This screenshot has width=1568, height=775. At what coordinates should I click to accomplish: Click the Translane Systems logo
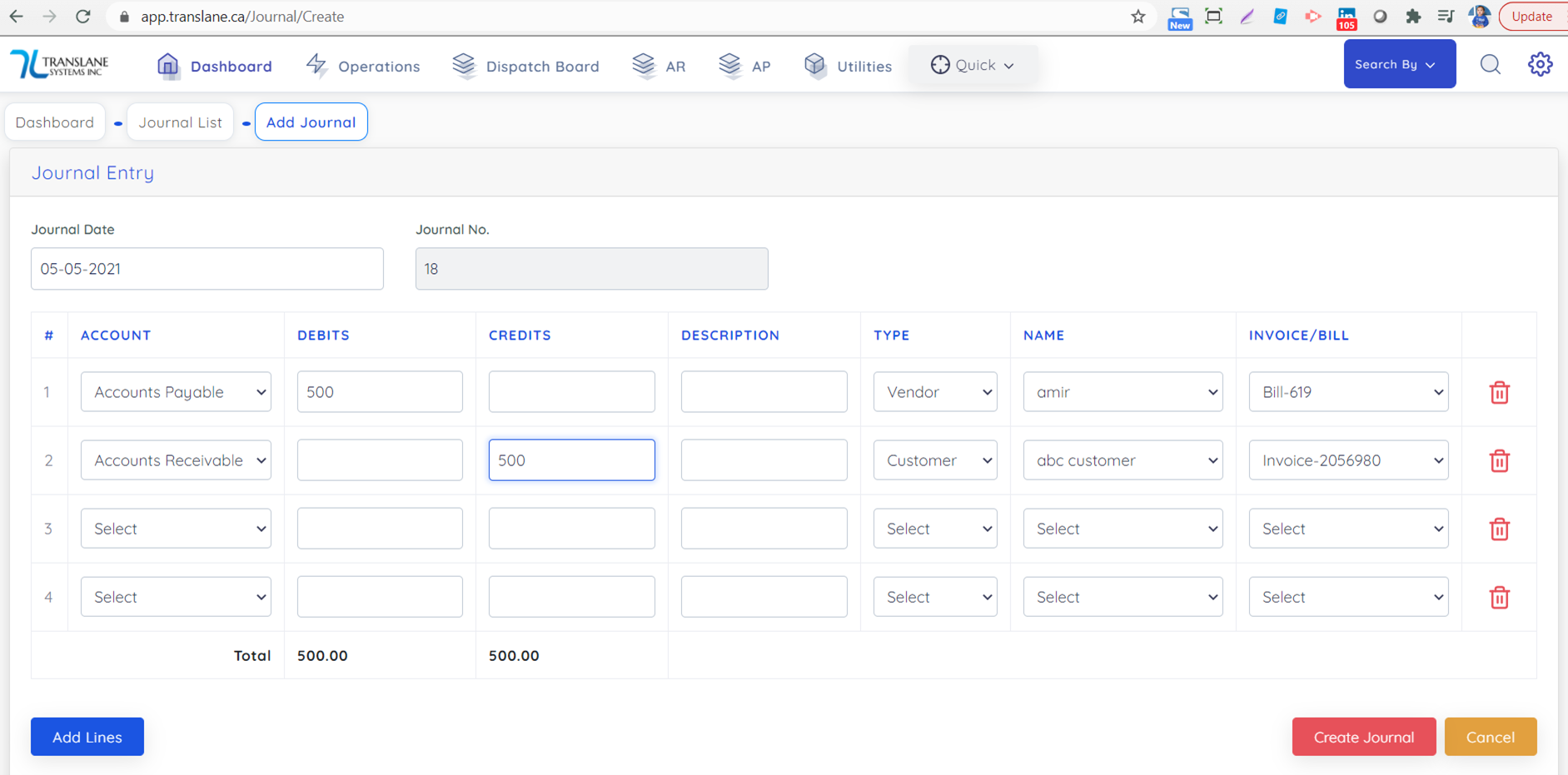point(60,64)
